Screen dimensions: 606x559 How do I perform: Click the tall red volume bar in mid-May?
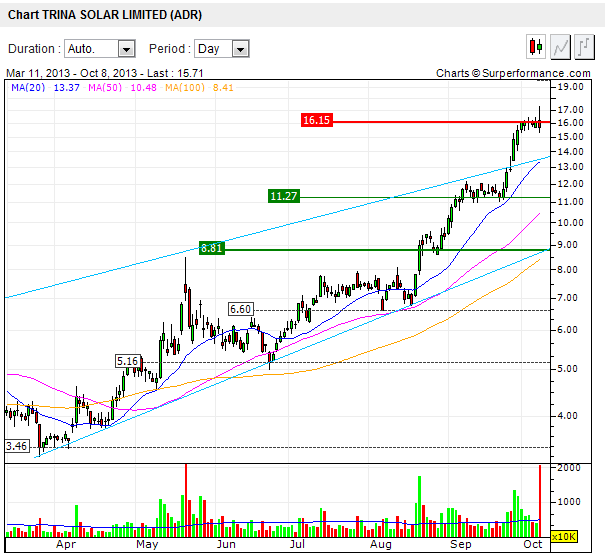click(186, 500)
